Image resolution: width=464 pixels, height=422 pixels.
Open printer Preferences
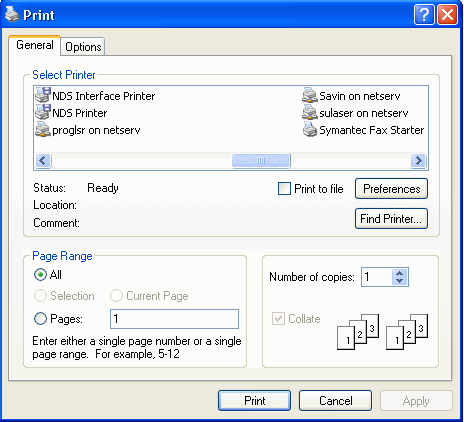click(391, 189)
